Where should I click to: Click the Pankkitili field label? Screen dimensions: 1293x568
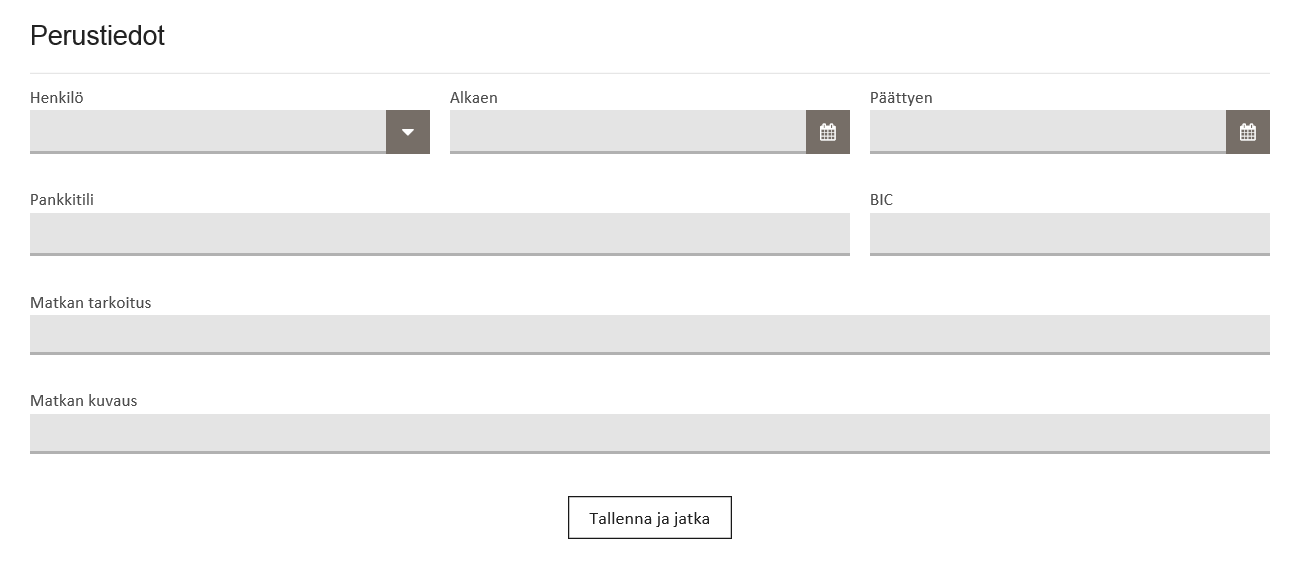[62, 200]
